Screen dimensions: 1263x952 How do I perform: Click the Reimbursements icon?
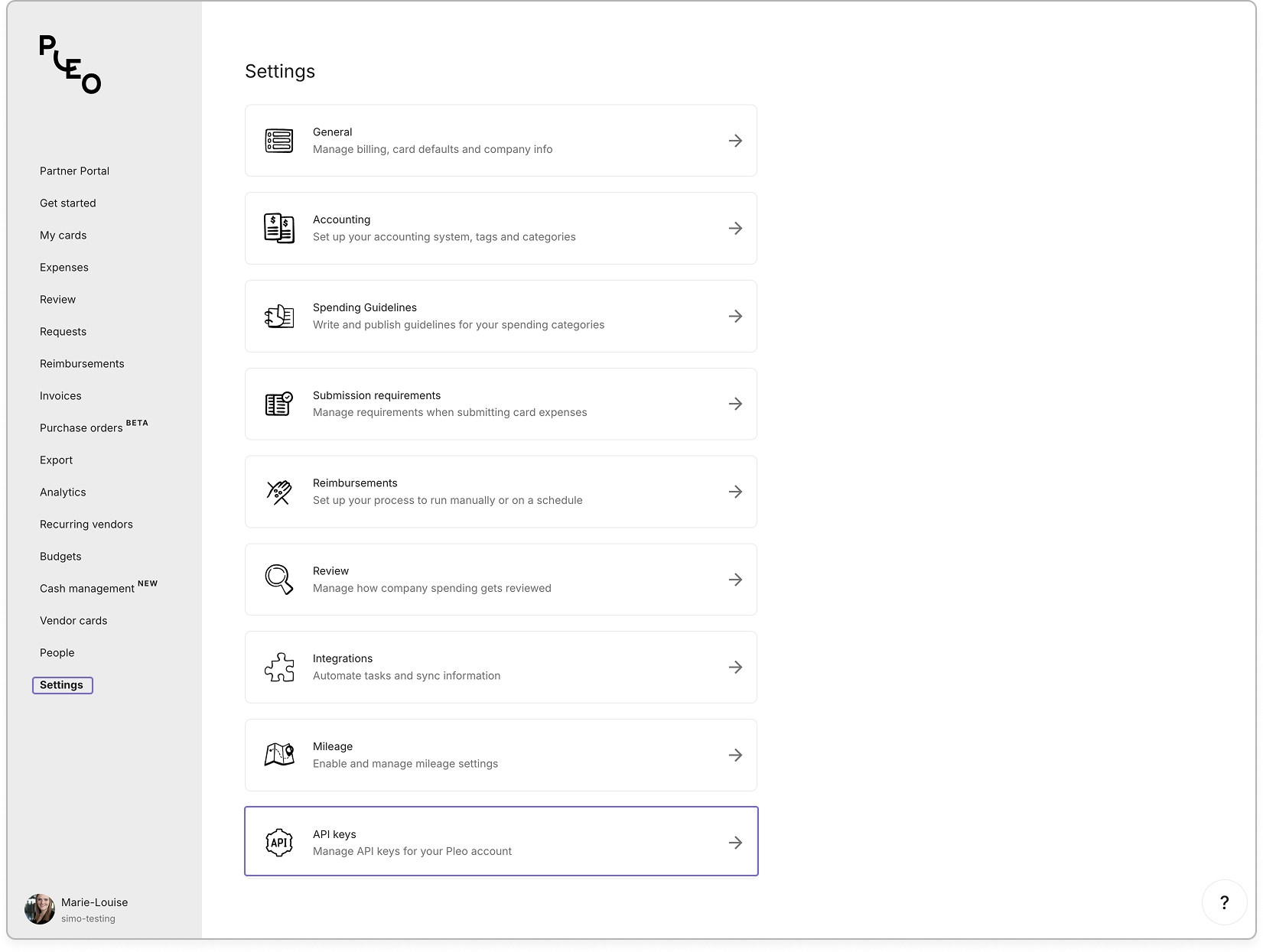[x=279, y=492]
